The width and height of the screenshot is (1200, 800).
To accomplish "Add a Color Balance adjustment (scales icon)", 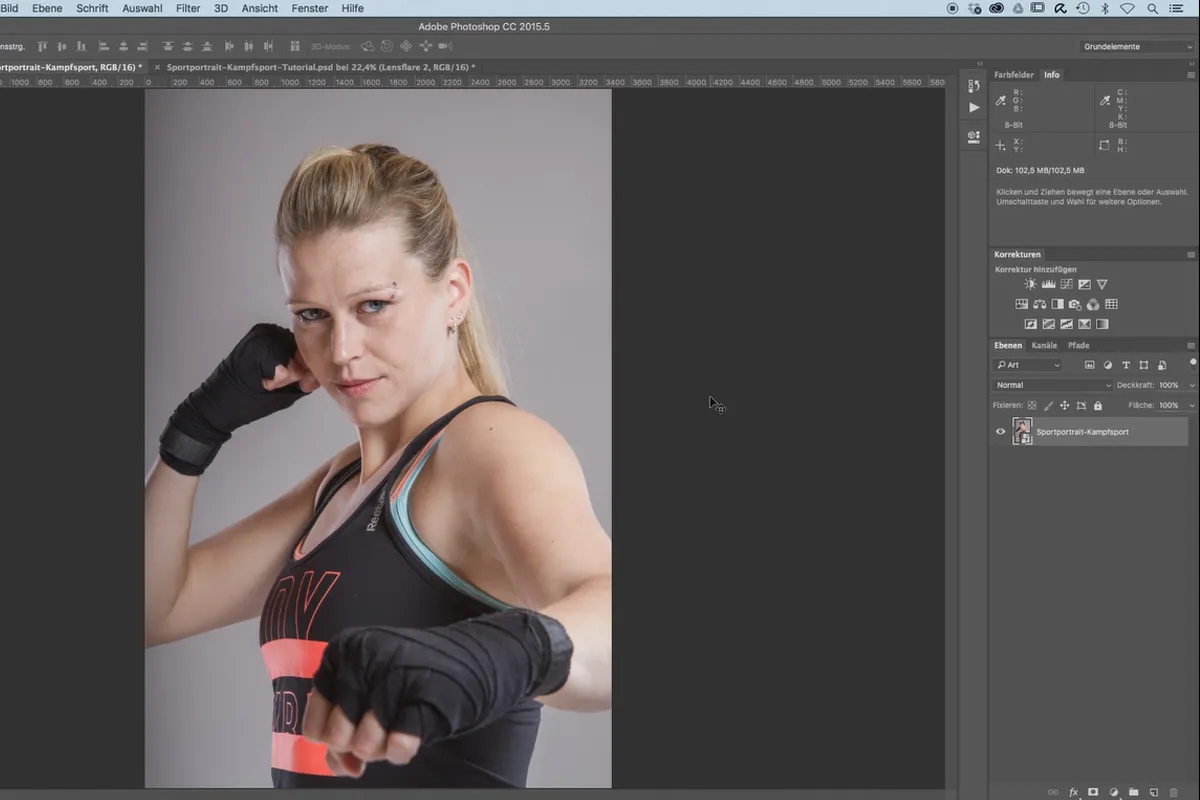I will point(1039,305).
